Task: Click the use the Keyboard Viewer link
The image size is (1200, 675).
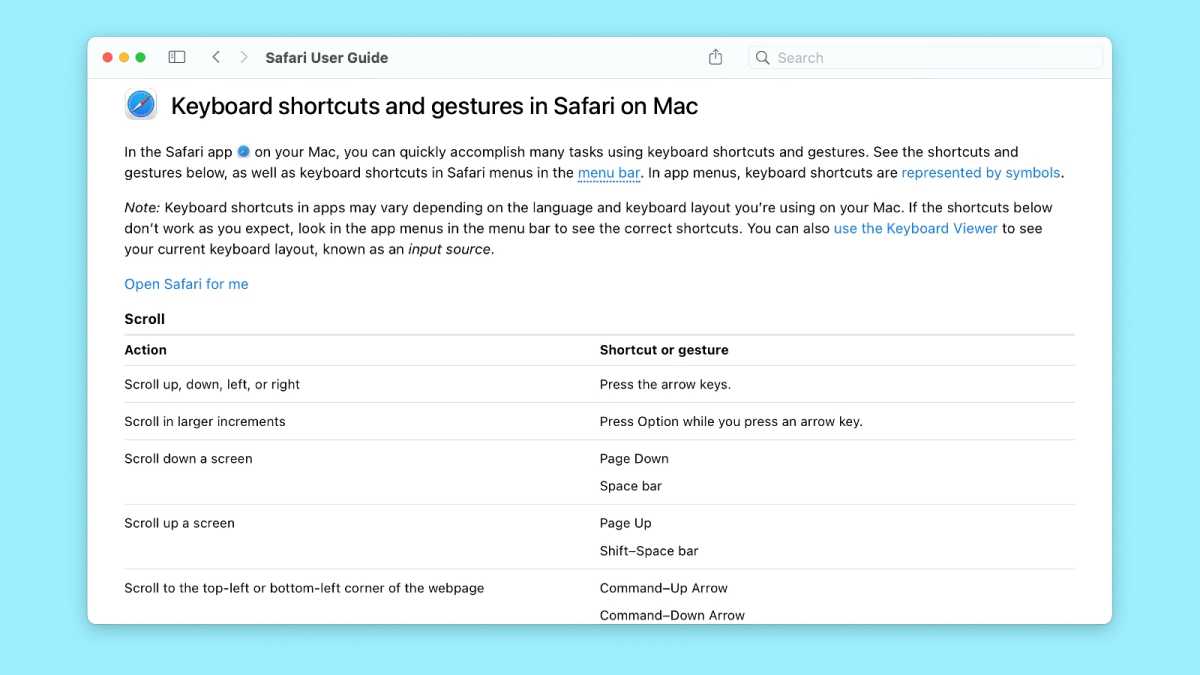Action: click(915, 228)
